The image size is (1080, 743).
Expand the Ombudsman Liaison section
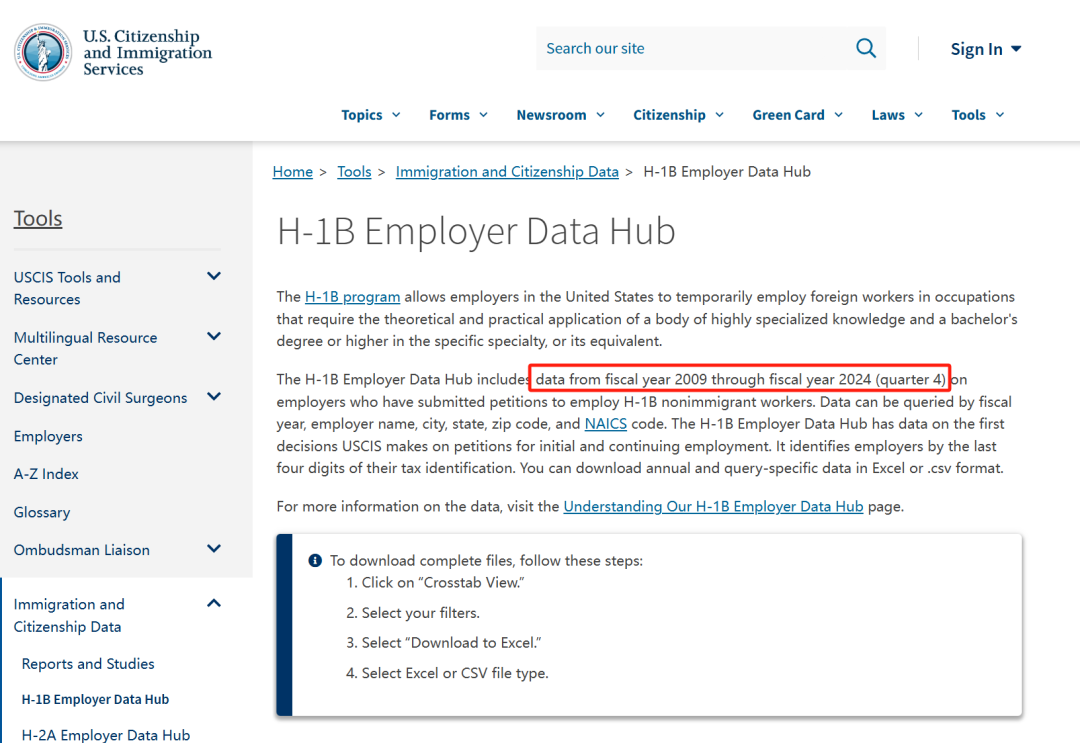pos(213,549)
